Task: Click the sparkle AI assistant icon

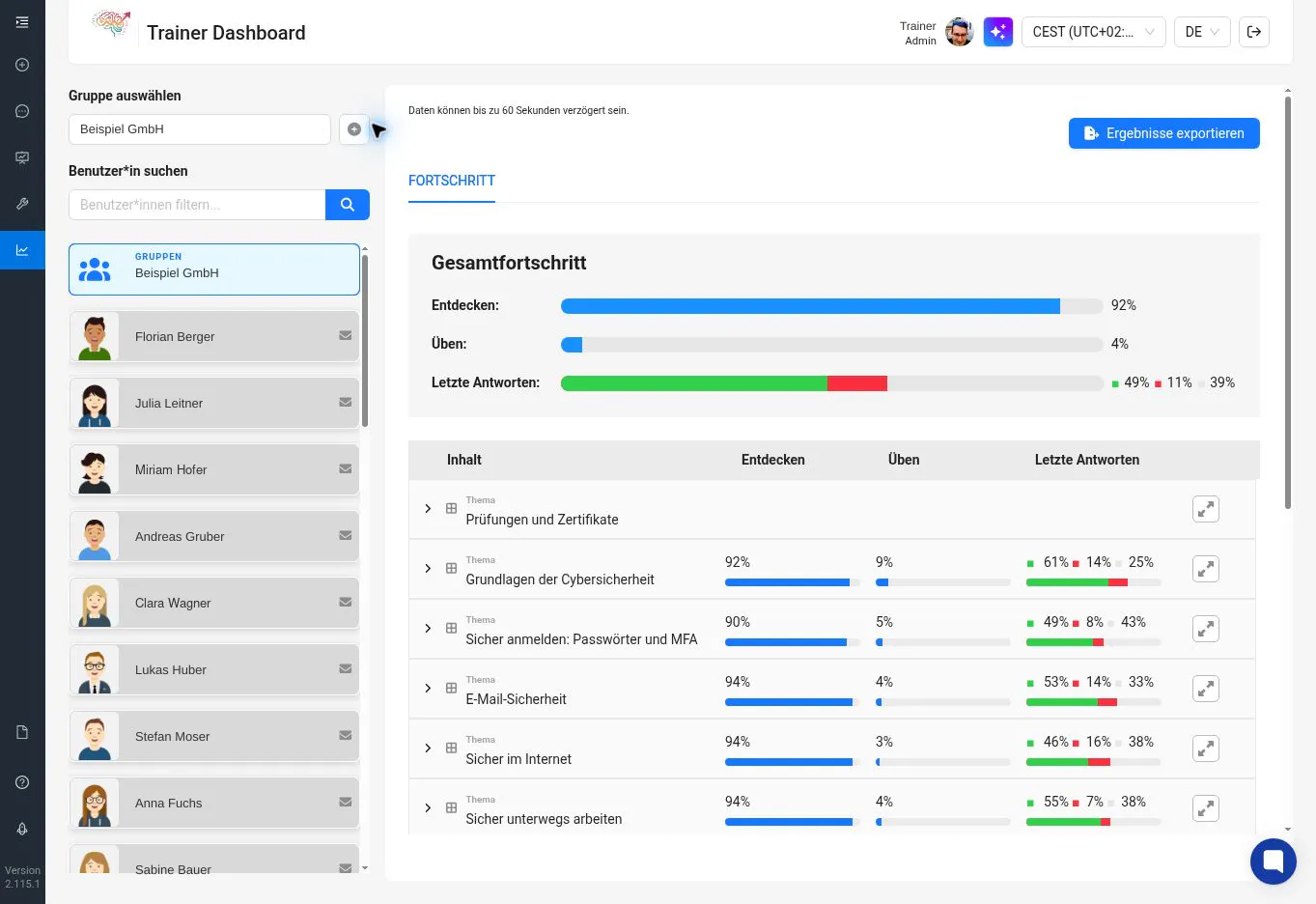Action: (x=998, y=32)
